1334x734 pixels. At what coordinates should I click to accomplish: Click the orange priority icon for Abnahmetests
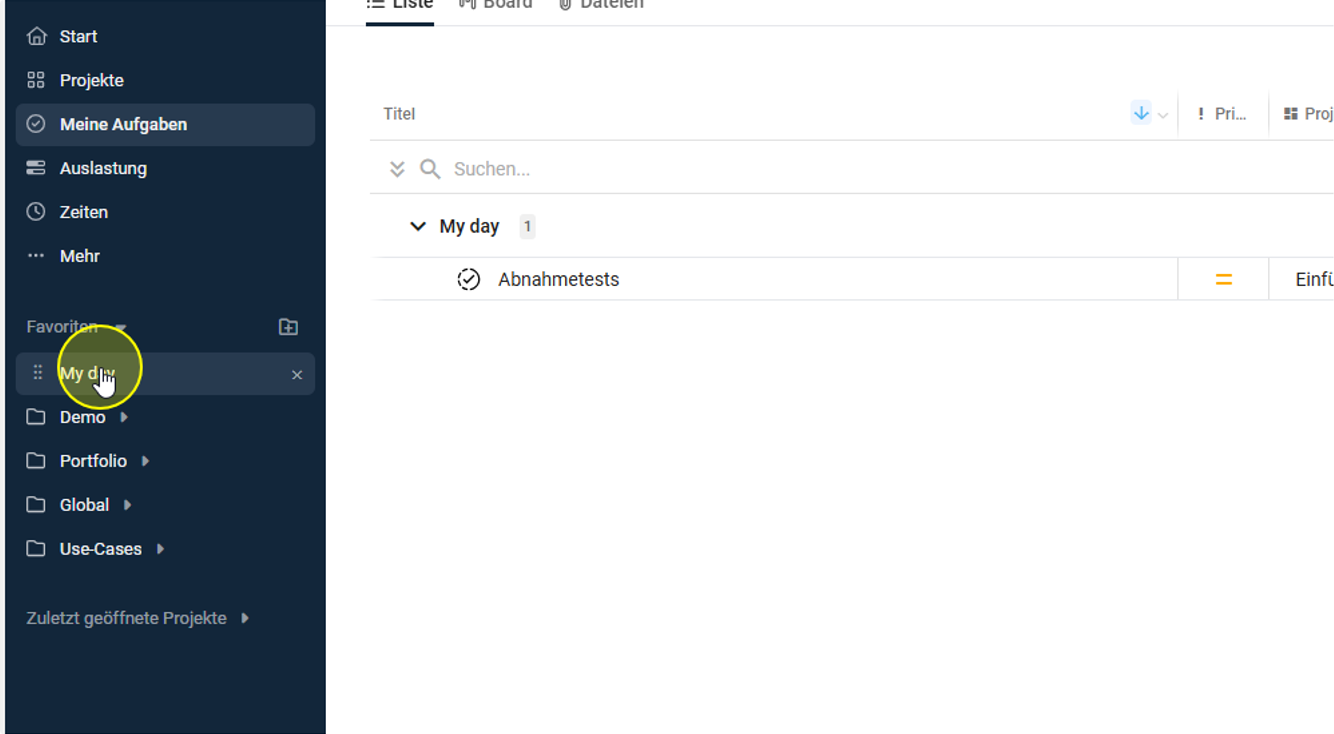pyautogui.click(x=1223, y=280)
